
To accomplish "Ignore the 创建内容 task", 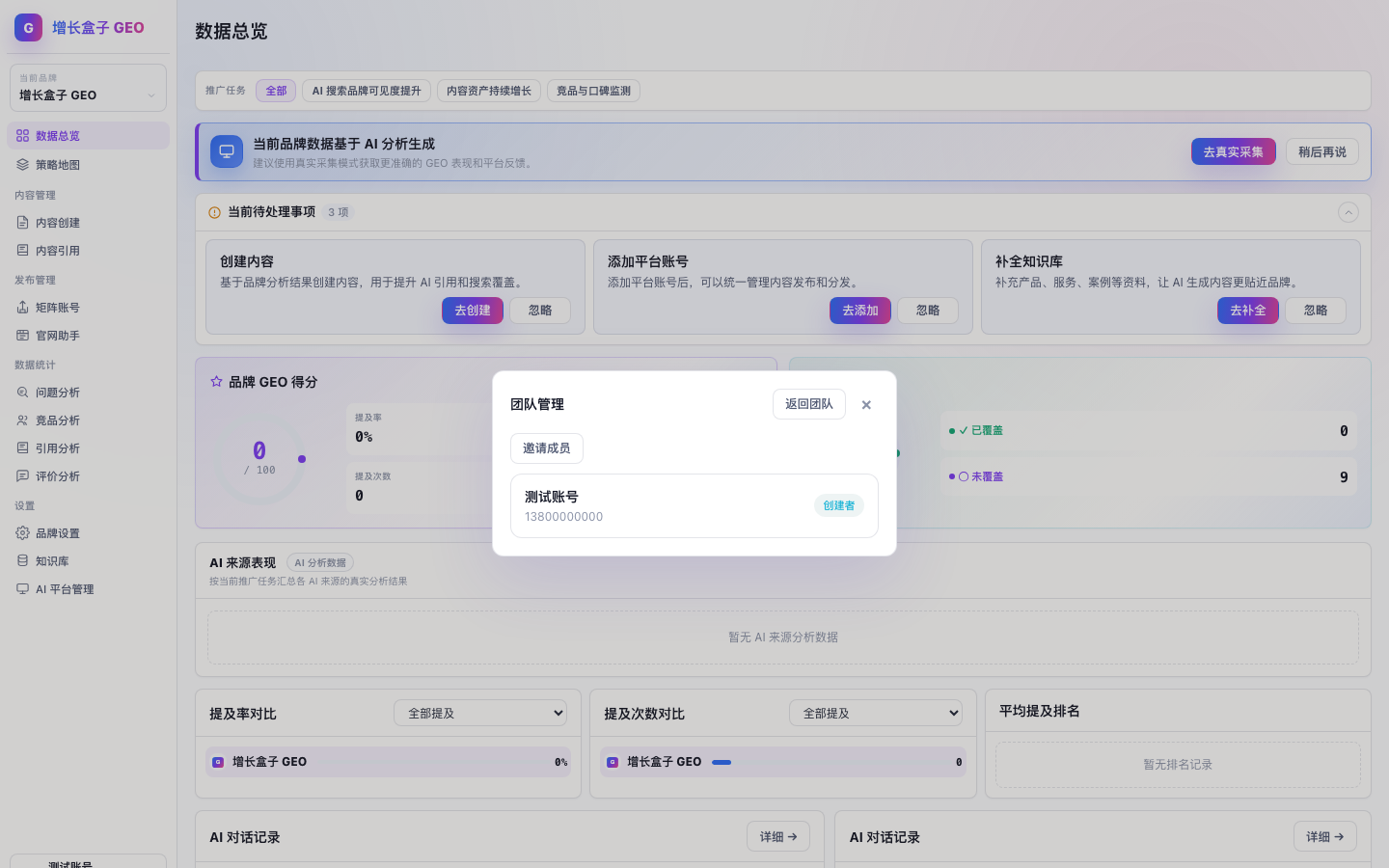I will click(540, 311).
